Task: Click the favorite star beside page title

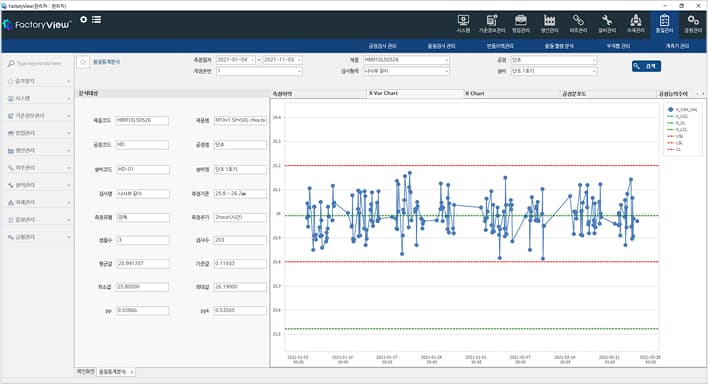Action: pyautogui.click(x=83, y=62)
